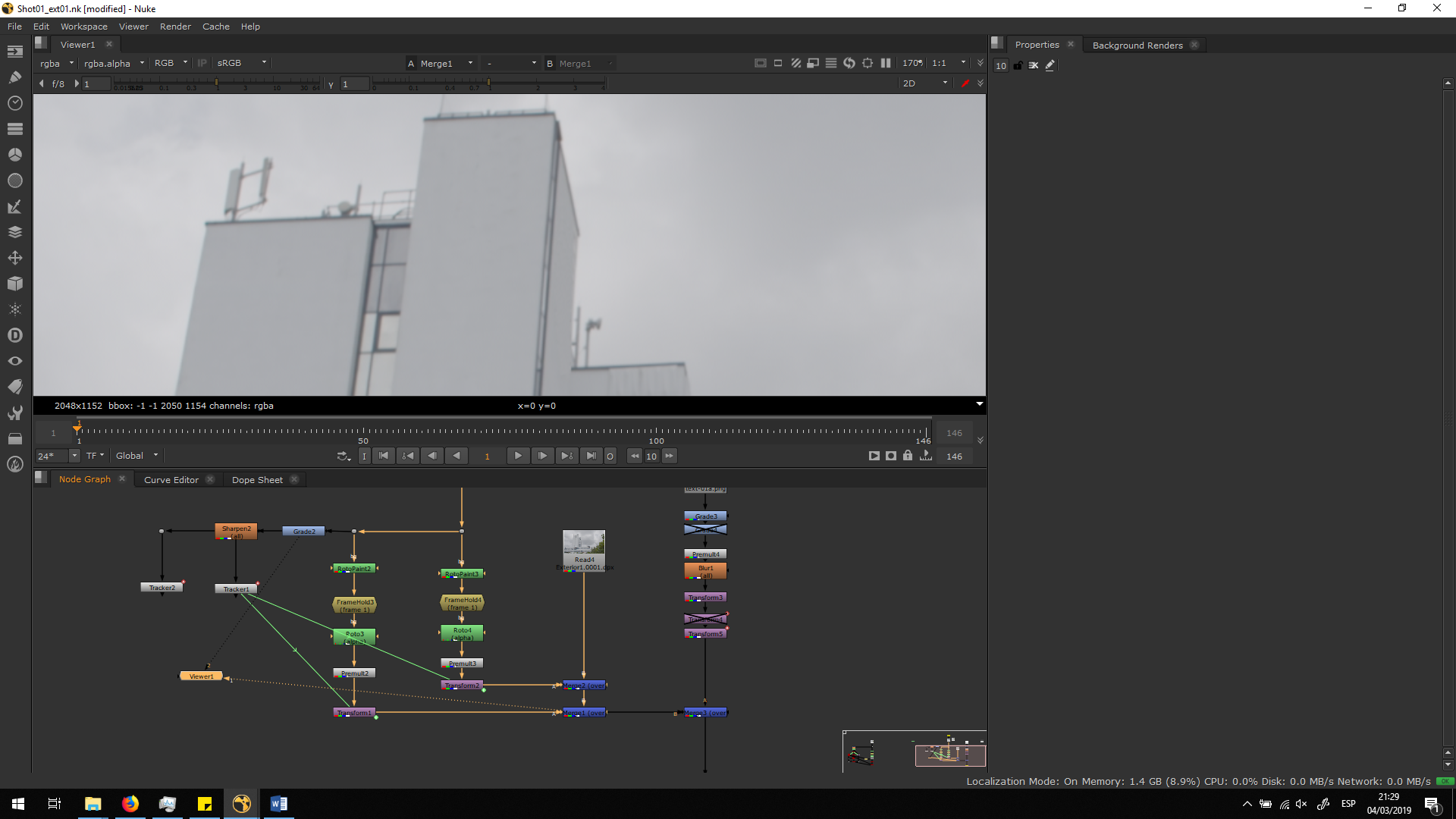Open the Time nodes clock icon

click(x=14, y=102)
